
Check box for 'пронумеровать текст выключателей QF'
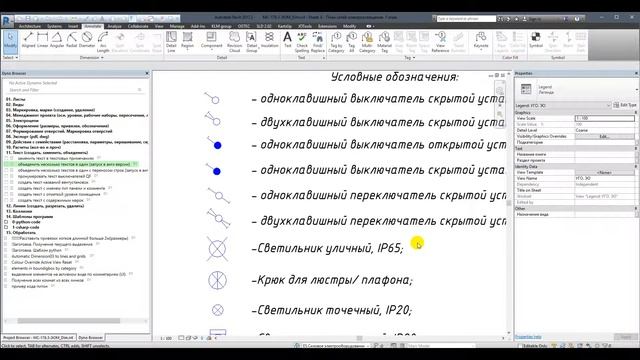[7, 176]
